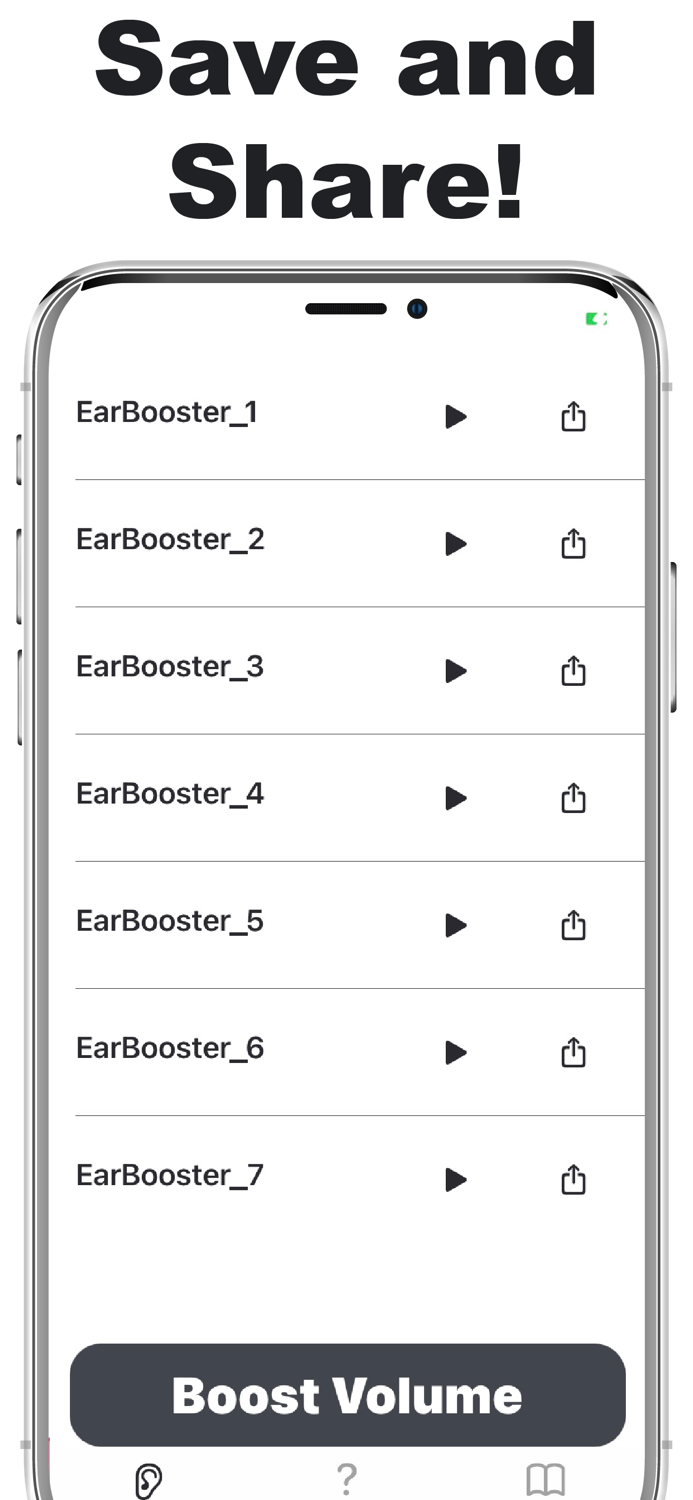
Task: Play the EarBooster_2 recording
Action: click(455, 544)
